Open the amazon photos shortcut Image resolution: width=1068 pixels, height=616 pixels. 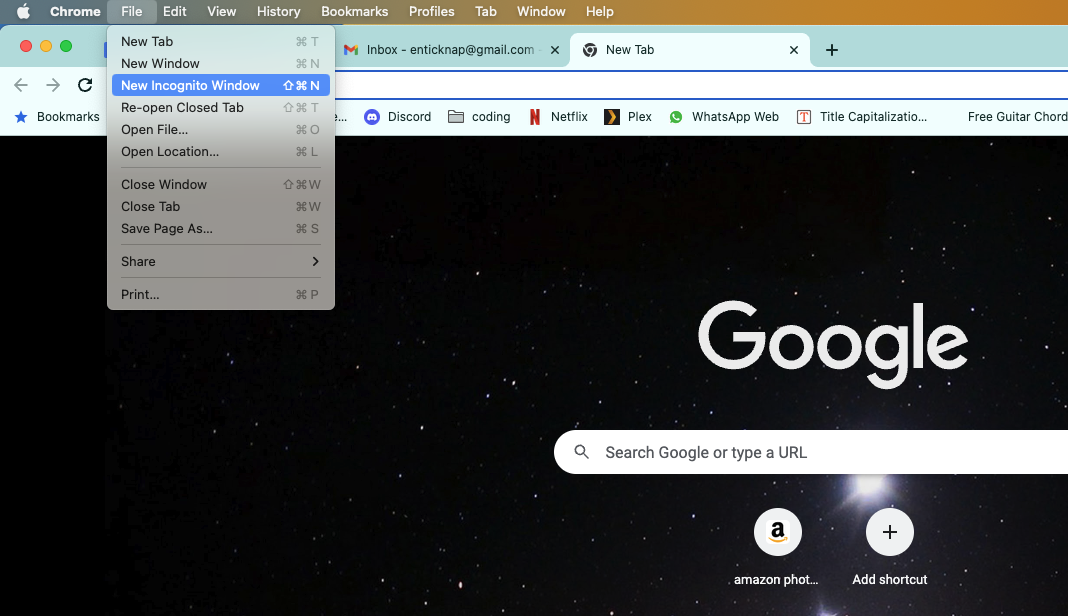point(777,546)
